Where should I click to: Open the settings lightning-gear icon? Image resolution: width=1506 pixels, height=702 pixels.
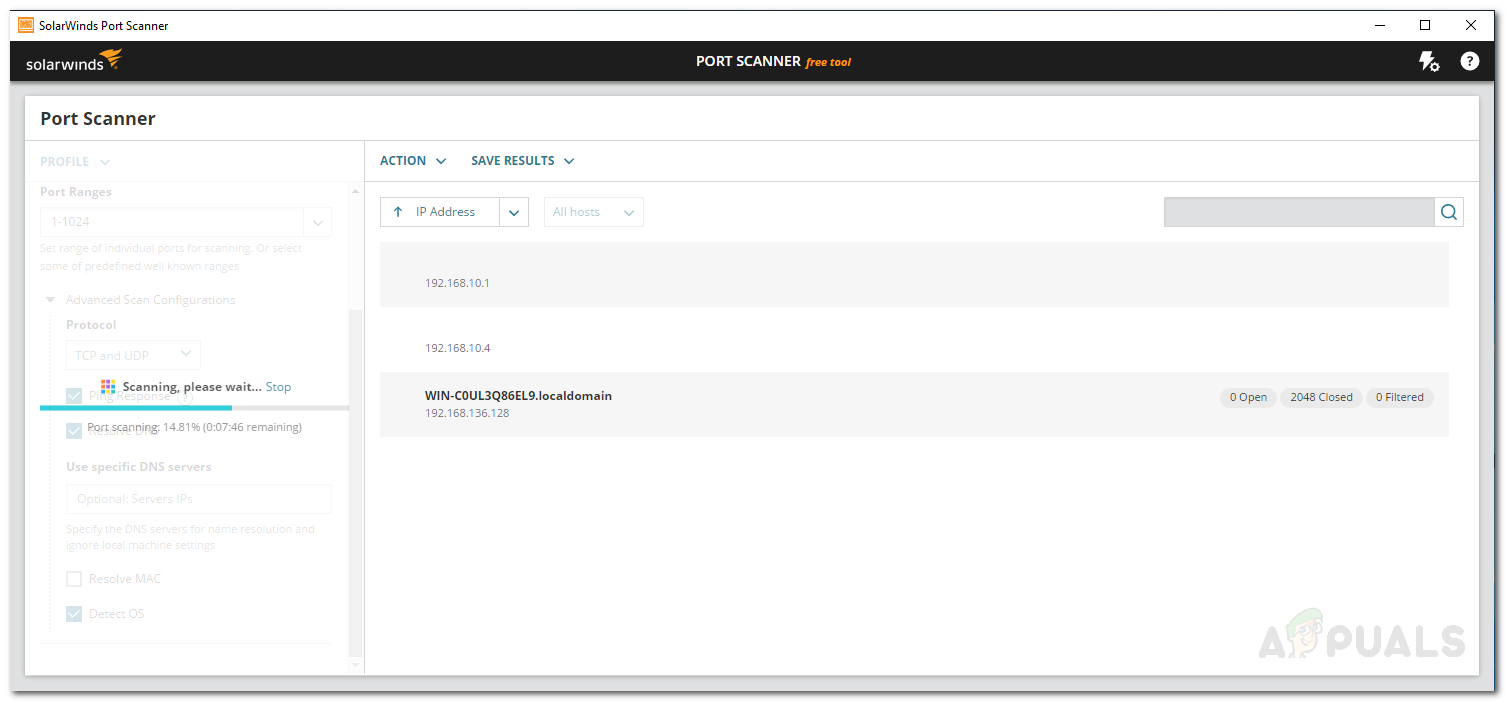coord(1430,62)
